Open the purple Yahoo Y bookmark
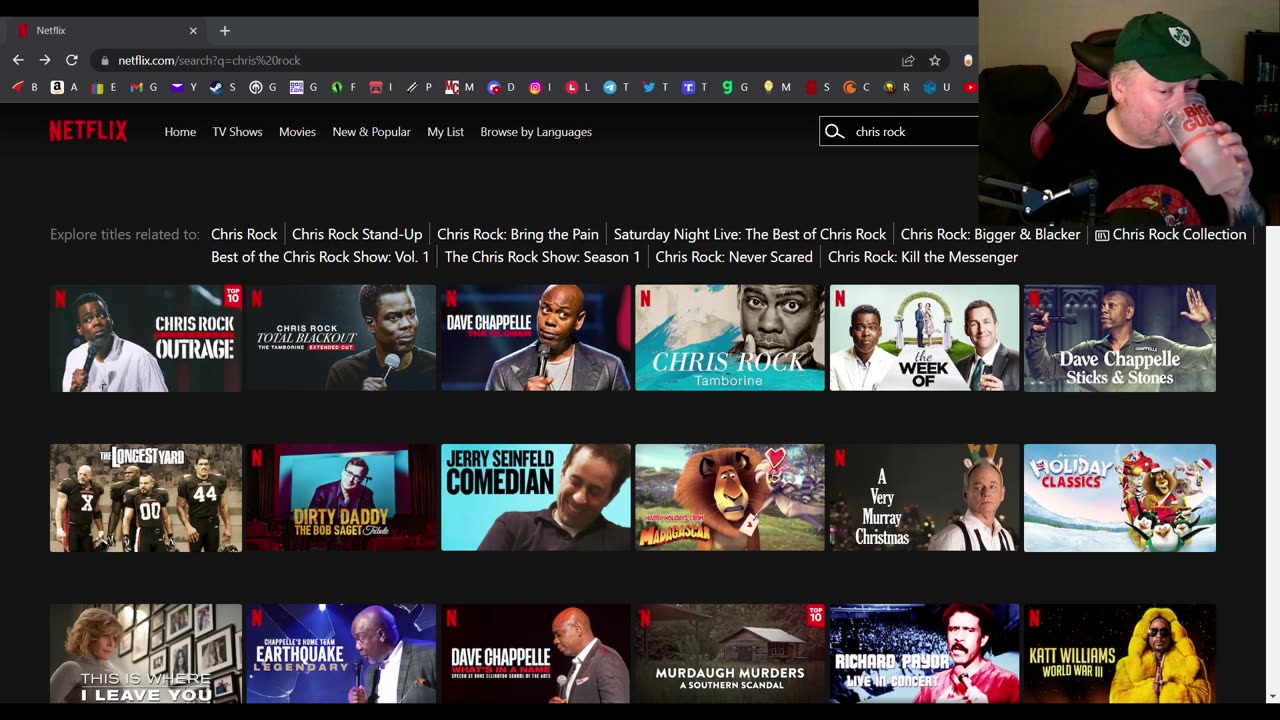The image size is (1280, 720). click(183, 87)
